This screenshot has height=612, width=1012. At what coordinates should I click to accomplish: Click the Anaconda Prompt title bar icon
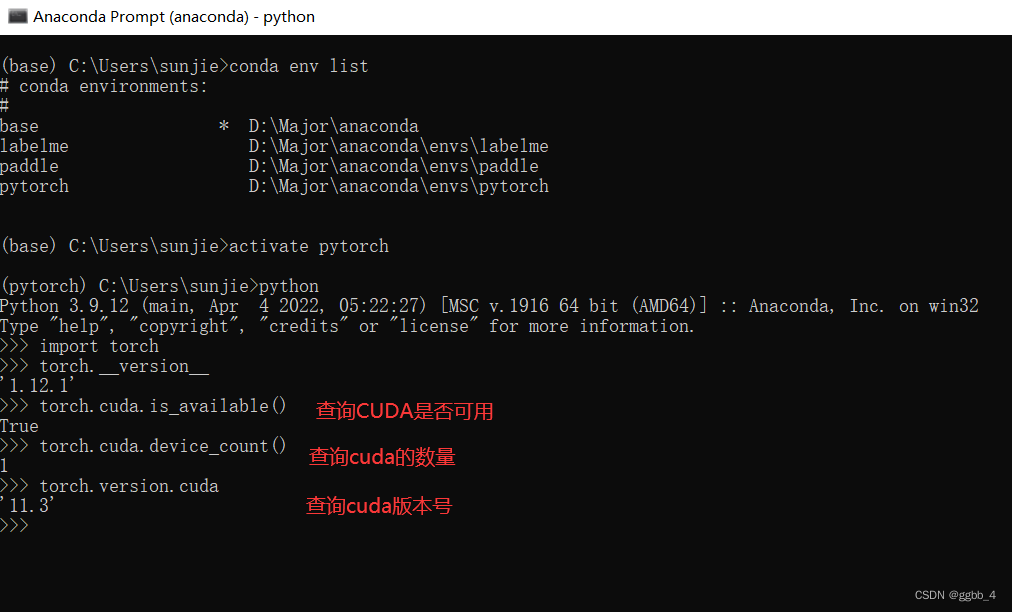click(x=14, y=16)
